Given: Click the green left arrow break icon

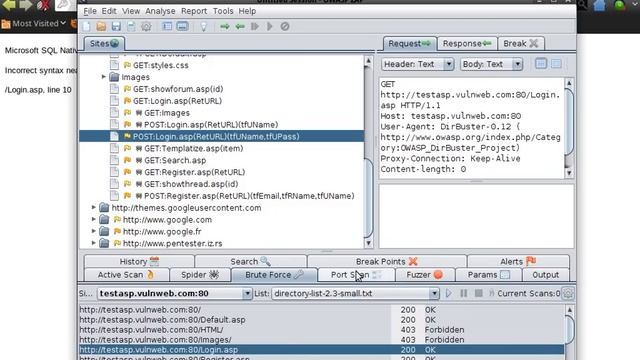Looking at the screenshot, I should pos(240,27).
